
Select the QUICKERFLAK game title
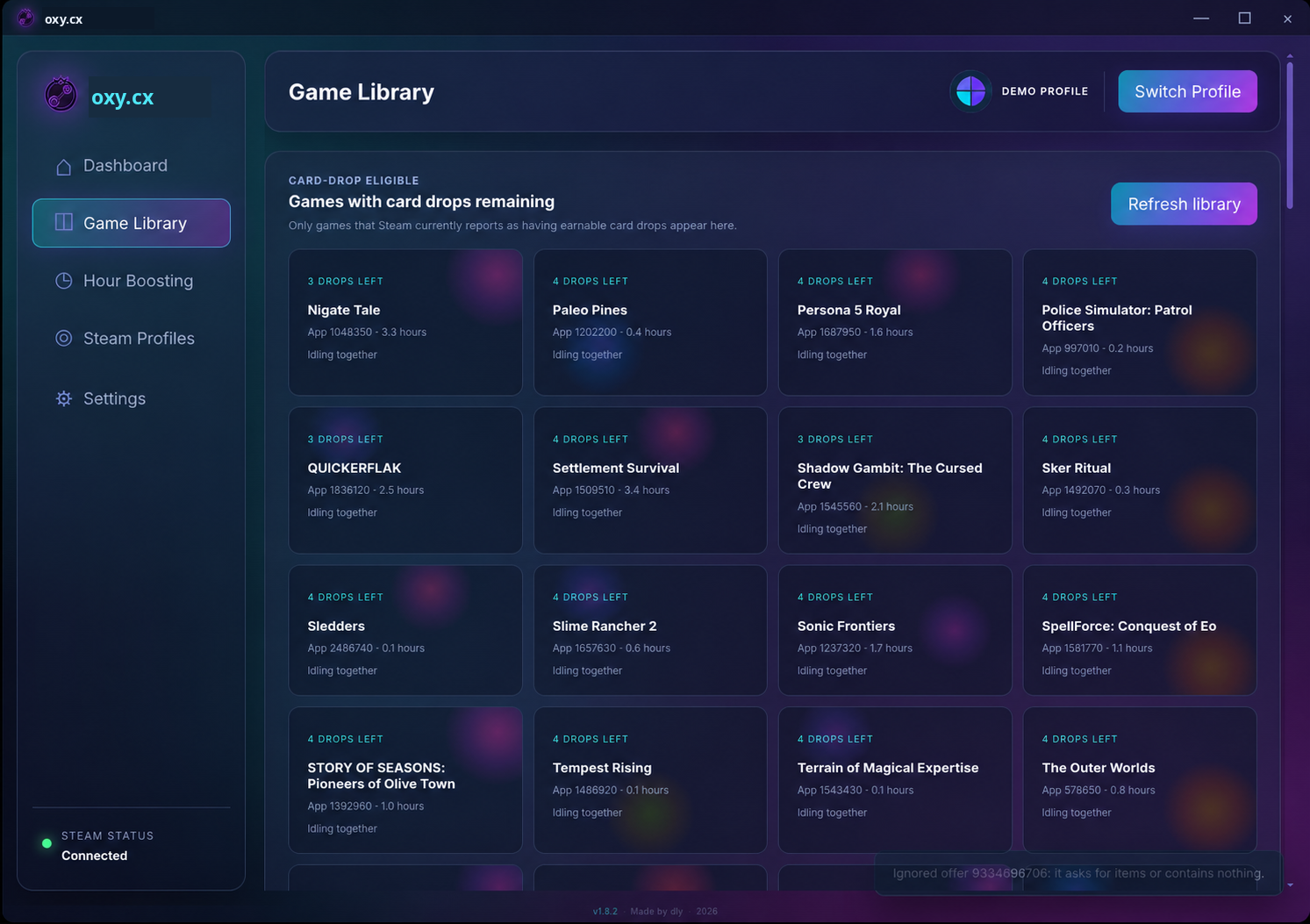354,468
